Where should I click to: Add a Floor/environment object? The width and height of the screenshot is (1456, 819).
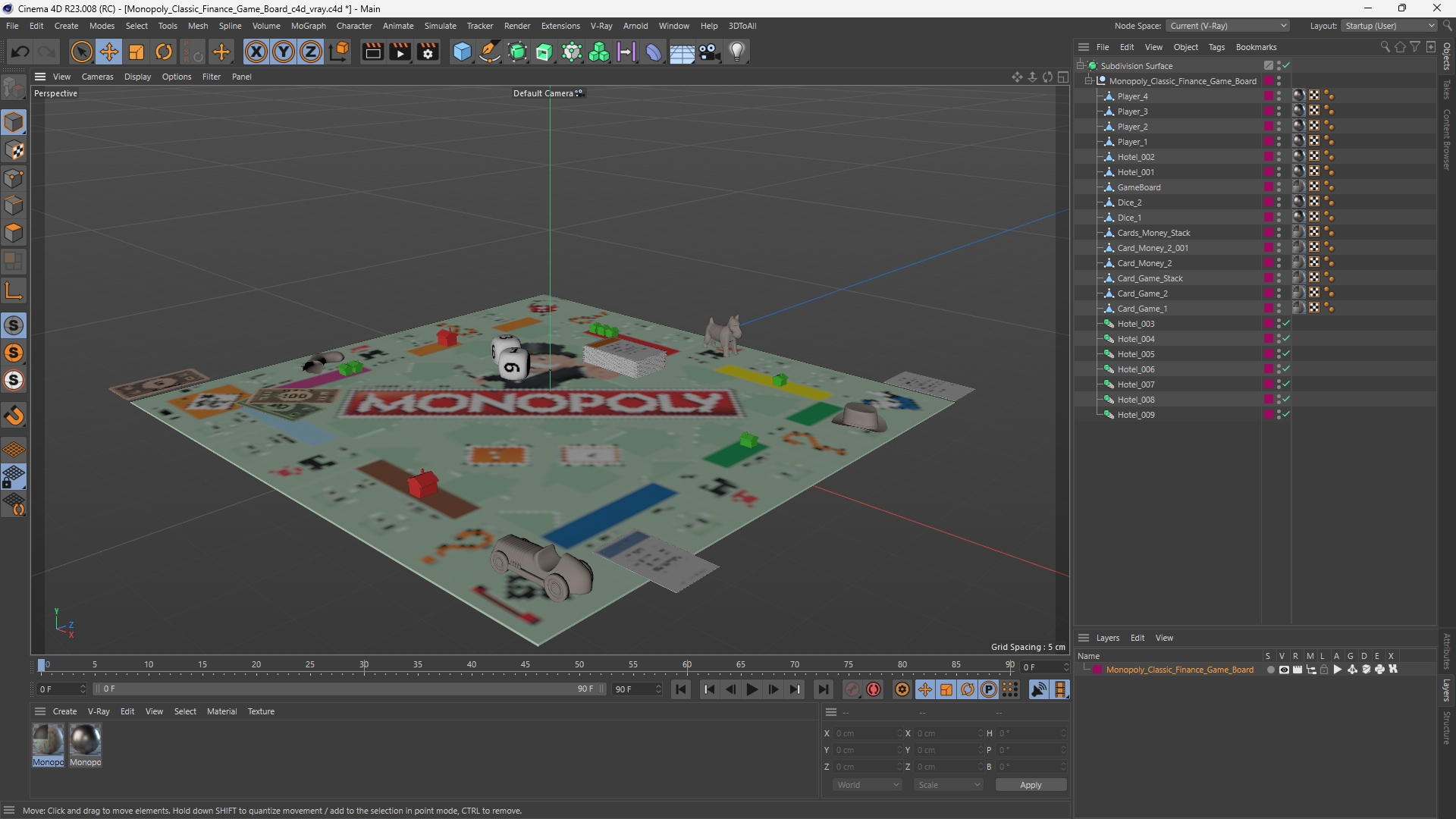[682, 52]
